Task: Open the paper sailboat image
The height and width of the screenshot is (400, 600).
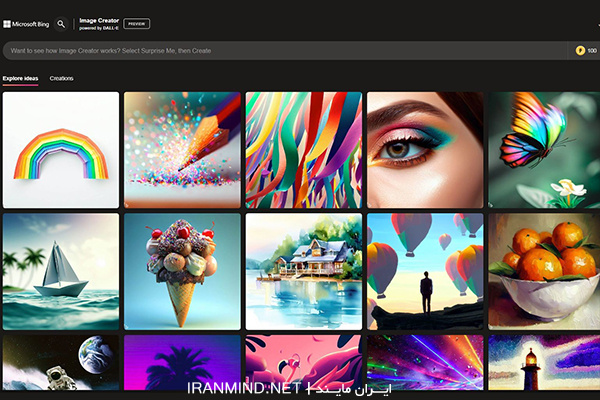Action: click(61, 272)
